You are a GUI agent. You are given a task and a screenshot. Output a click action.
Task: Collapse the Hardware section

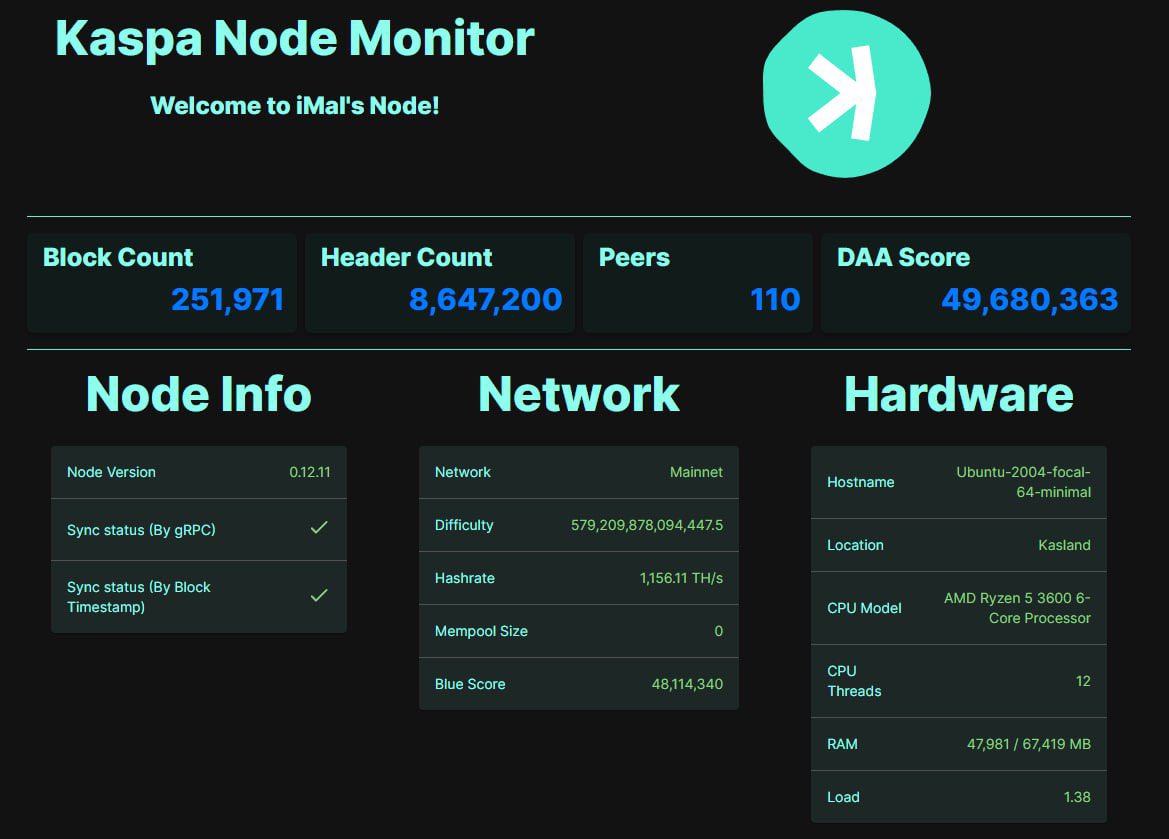tap(958, 394)
